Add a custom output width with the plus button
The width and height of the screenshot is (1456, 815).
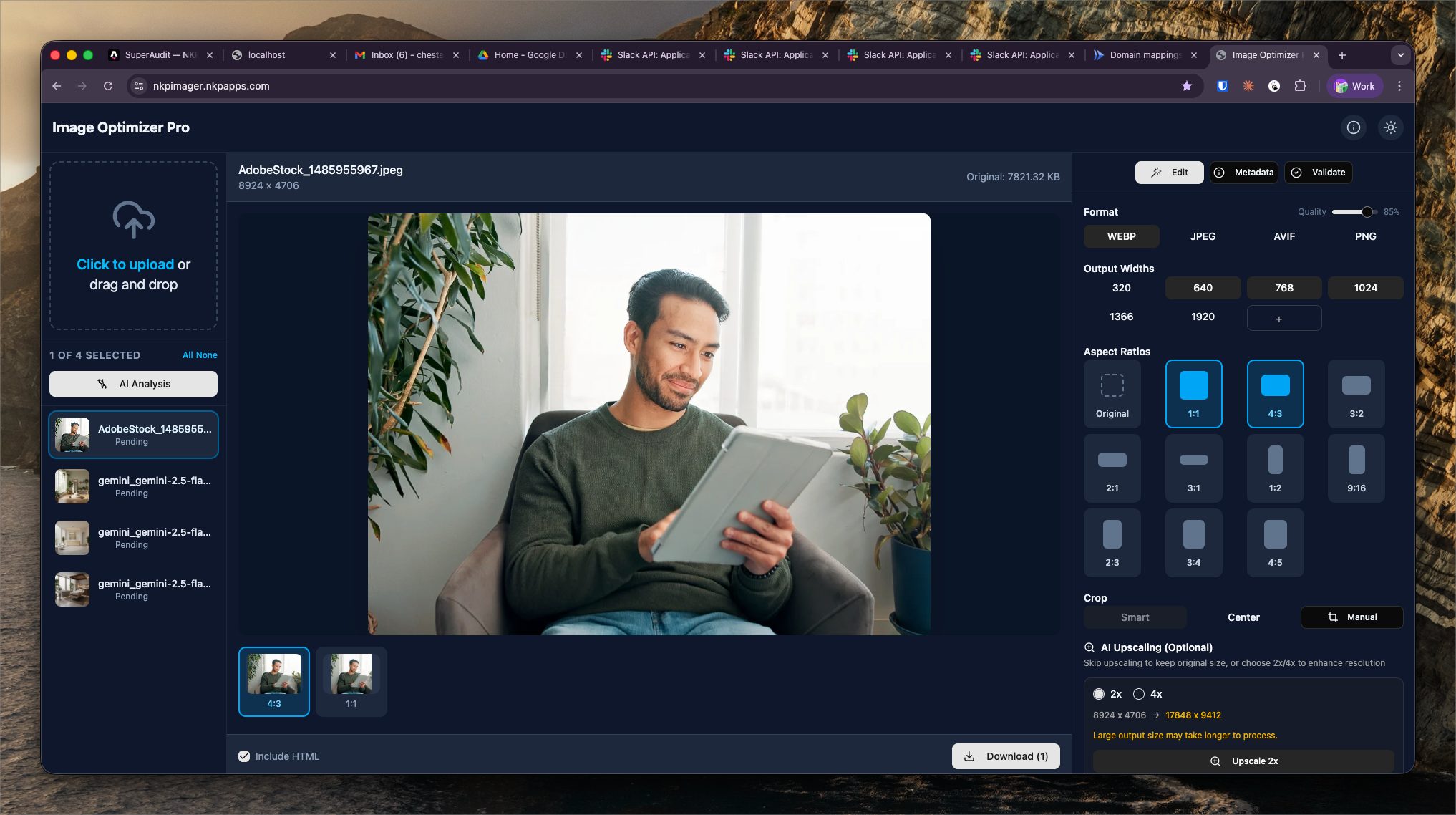1283,318
